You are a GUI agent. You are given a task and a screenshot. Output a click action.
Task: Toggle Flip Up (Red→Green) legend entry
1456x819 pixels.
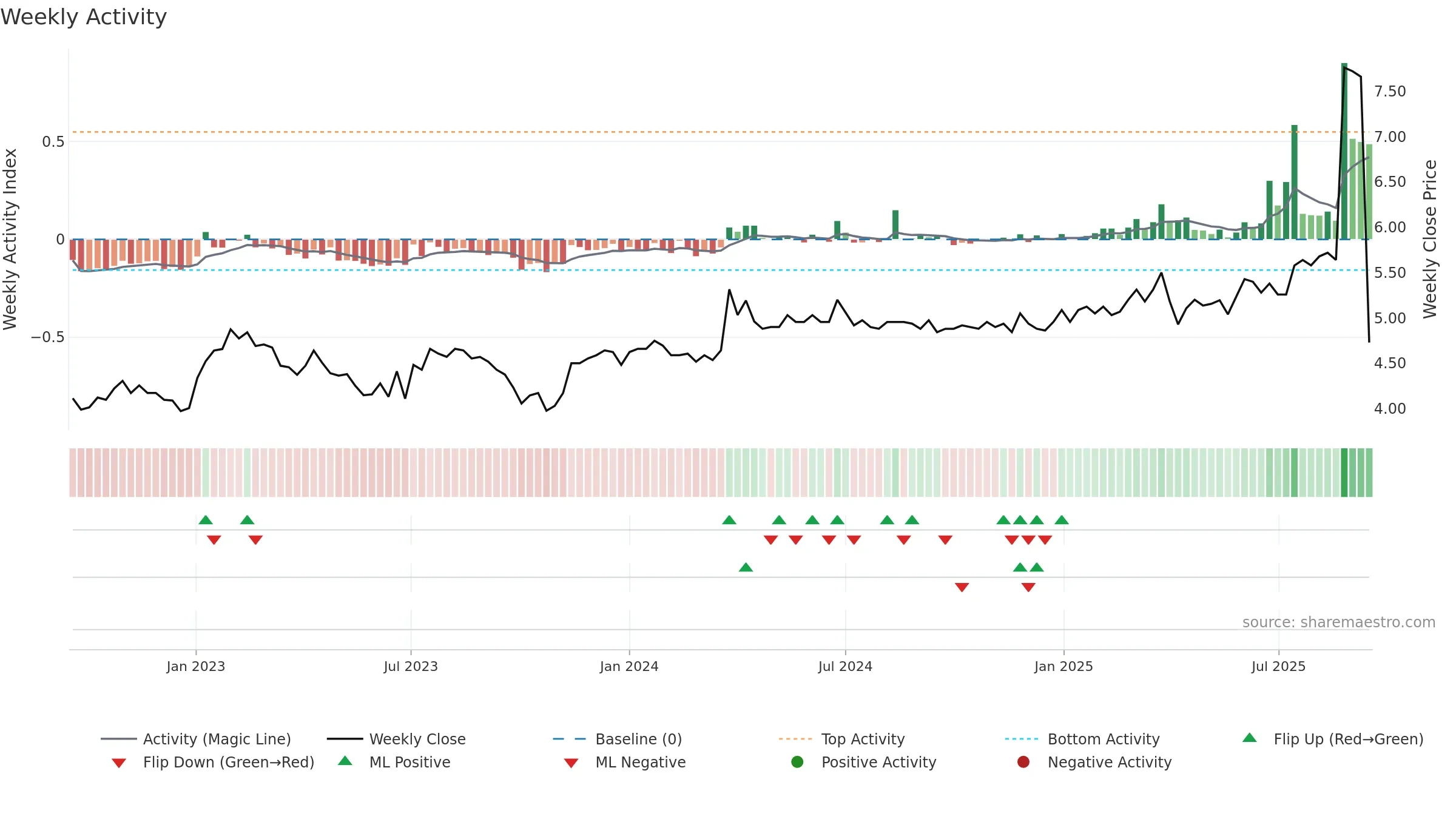pos(1333,739)
